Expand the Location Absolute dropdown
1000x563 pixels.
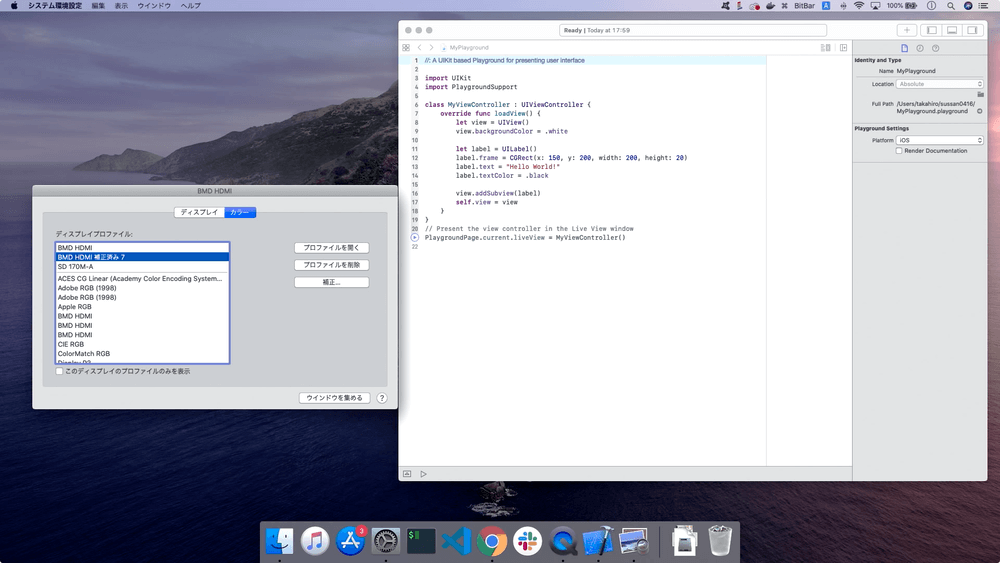pos(940,84)
